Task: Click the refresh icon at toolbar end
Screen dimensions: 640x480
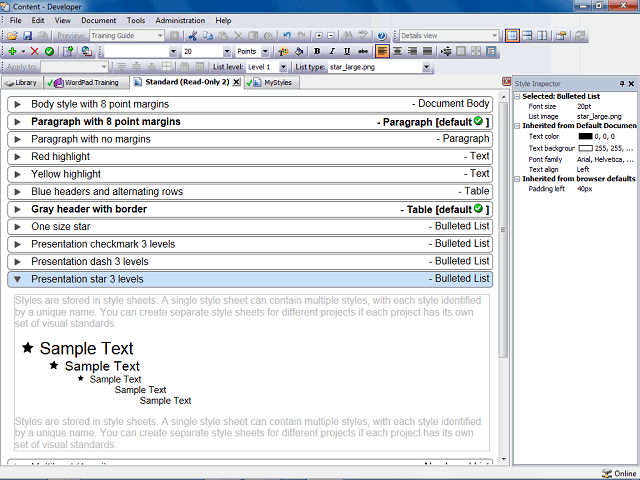Action: (x=580, y=36)
